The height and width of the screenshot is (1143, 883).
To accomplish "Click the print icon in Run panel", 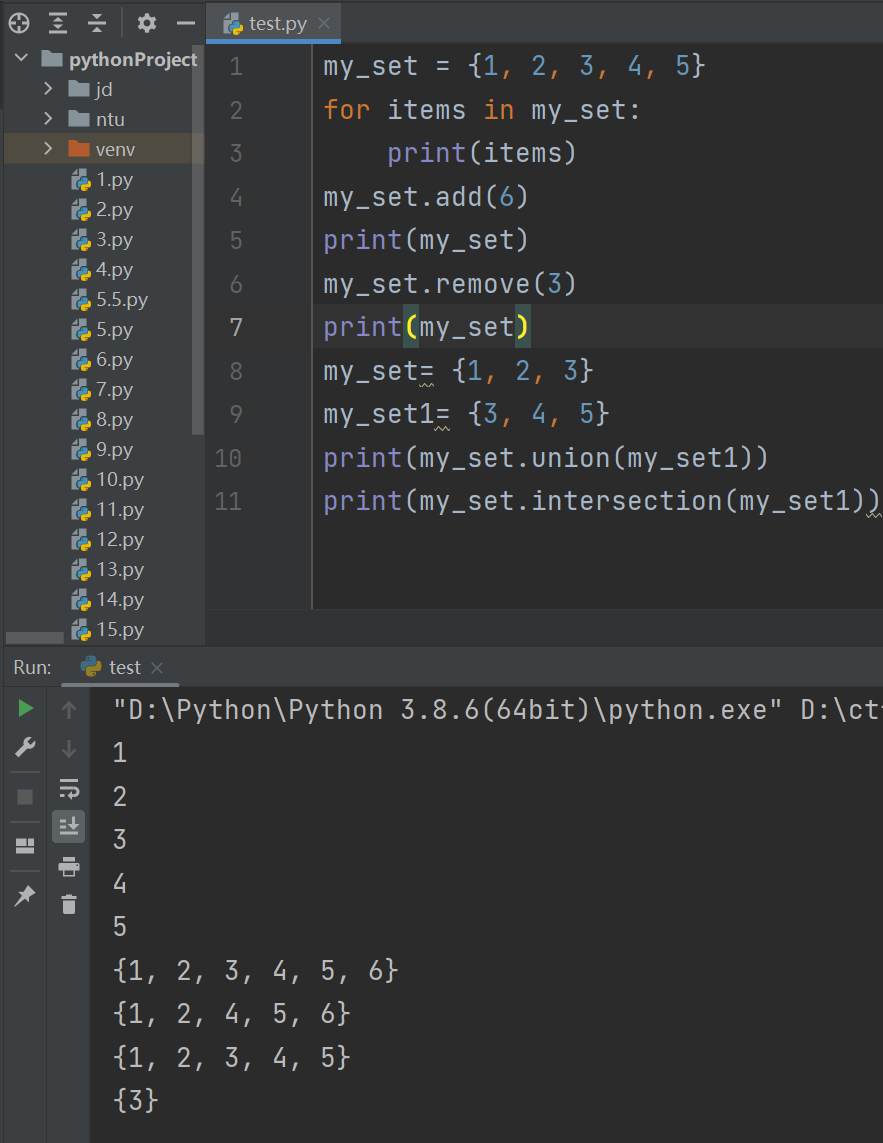I will click(68, 866).
